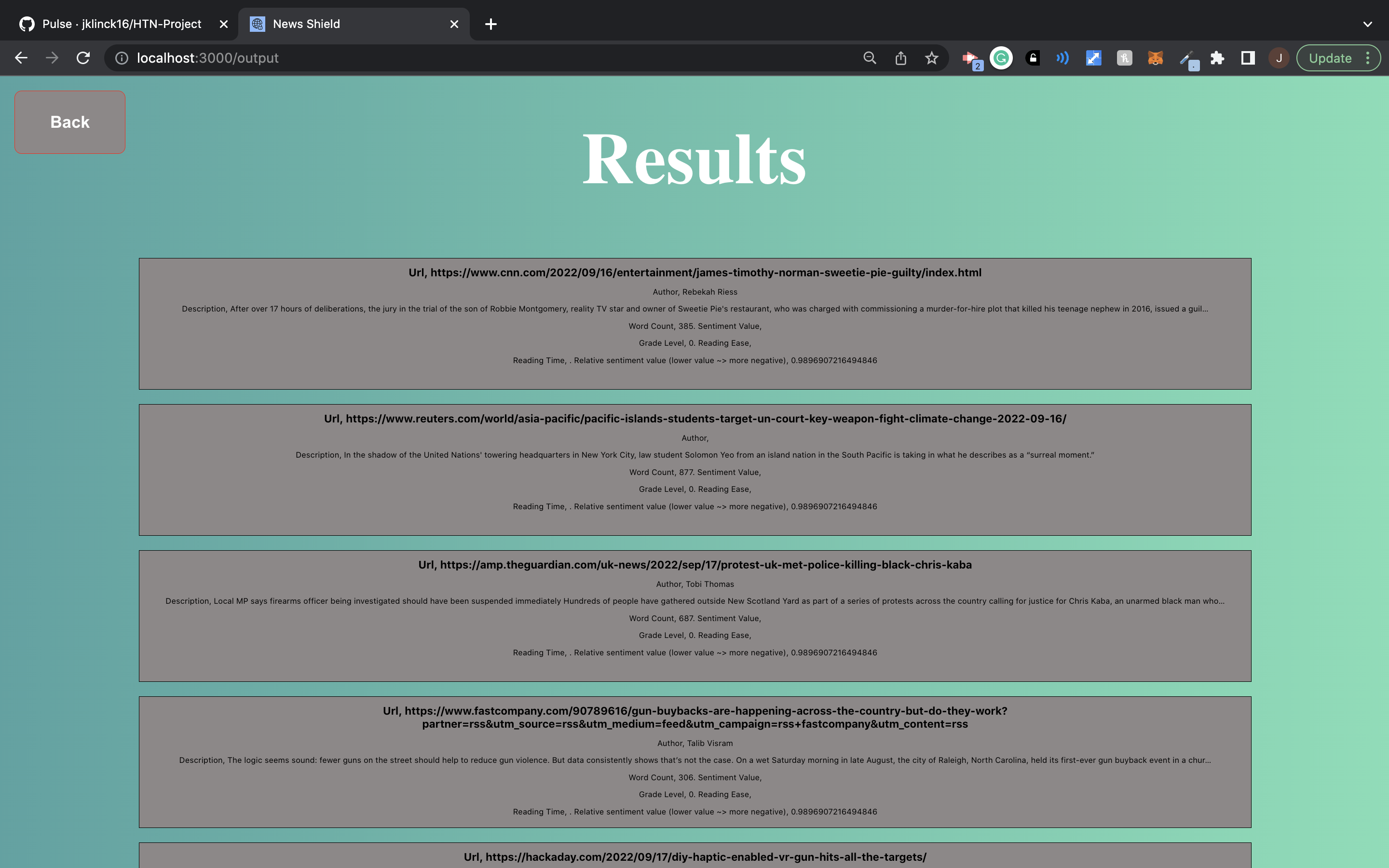Reload the current page
The image size is (1389, 868).
83,58
